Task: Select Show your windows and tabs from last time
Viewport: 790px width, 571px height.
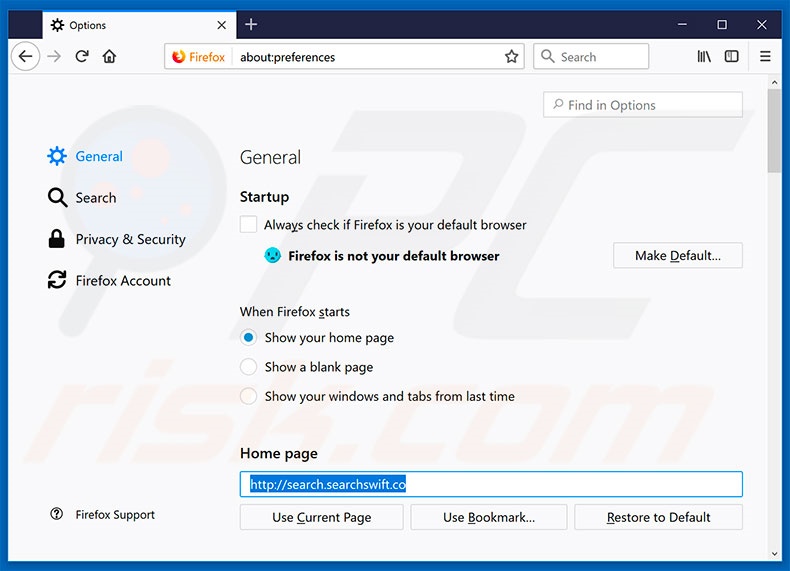Action: pyautogui.click(x=248, y=396)
